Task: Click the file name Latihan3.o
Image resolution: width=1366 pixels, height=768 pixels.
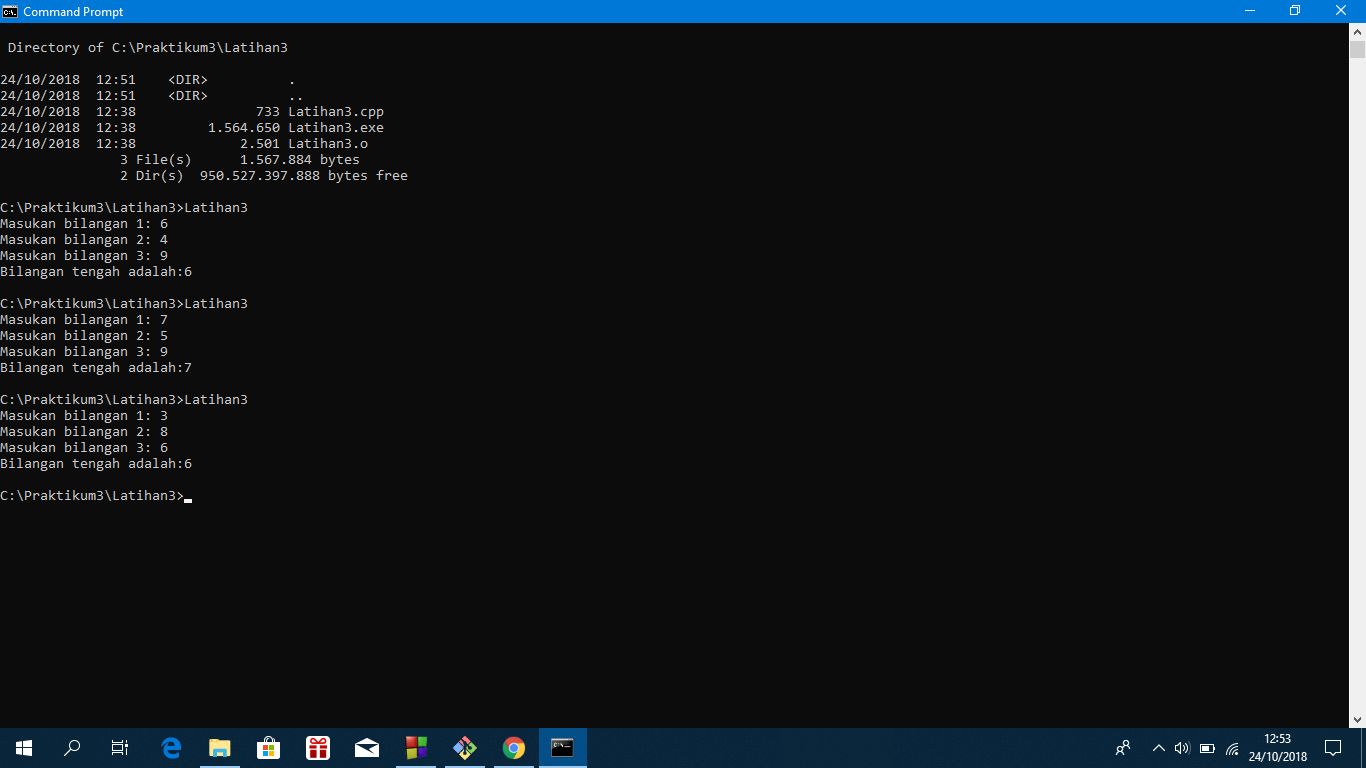Action: coord(328,144)
